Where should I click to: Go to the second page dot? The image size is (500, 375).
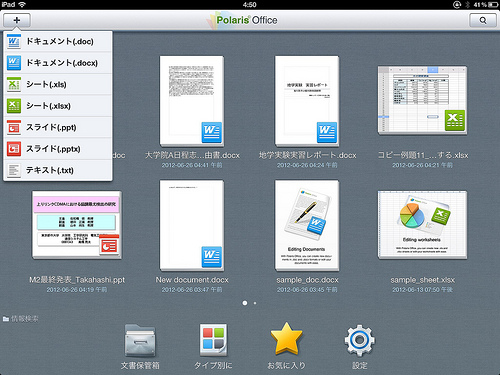pyautogui.click(x=255, y=303)
